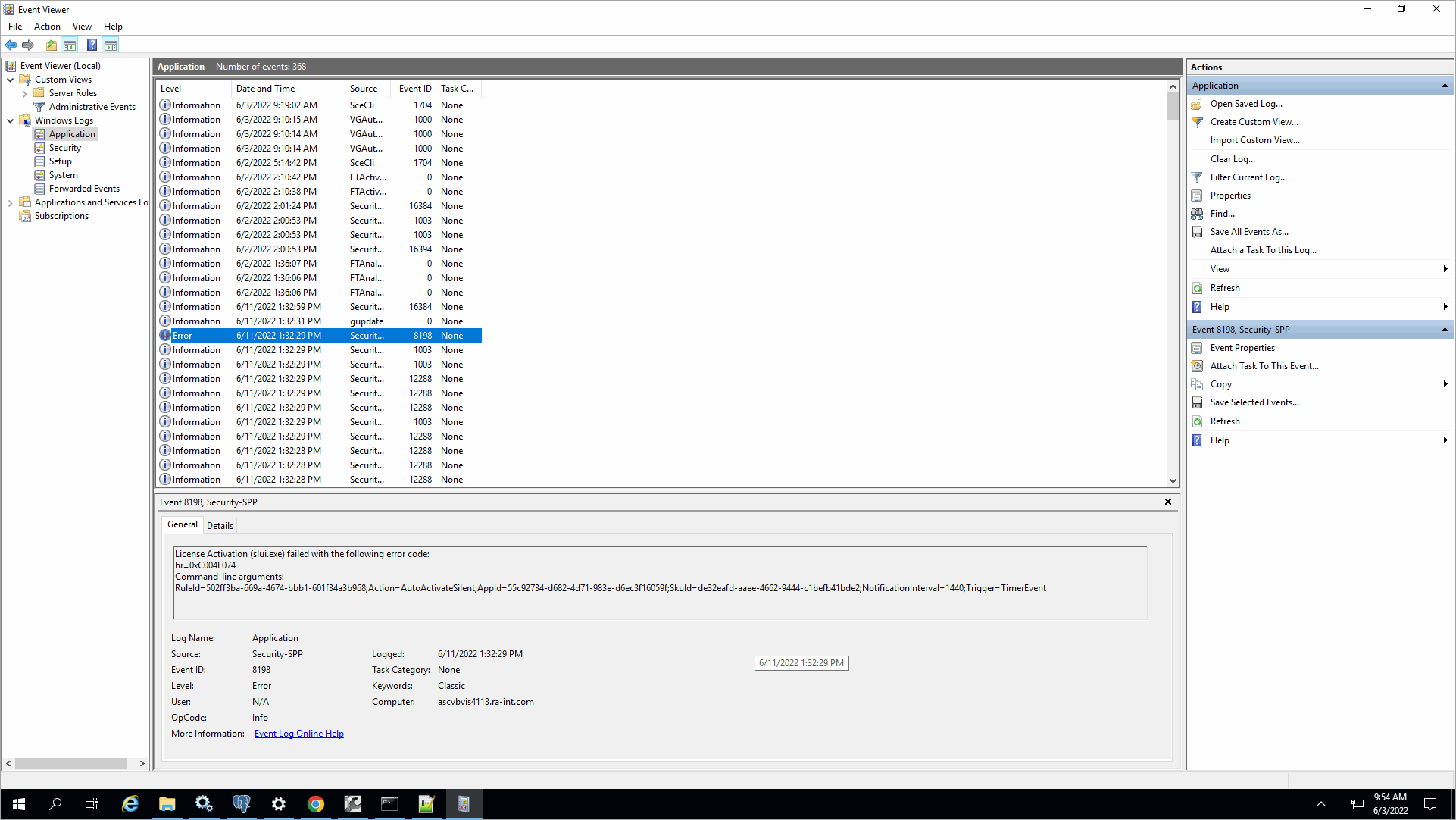Viewport: 1456px width, 820px height.
Task: Open the Action menu
Action: tap(47, 27)
